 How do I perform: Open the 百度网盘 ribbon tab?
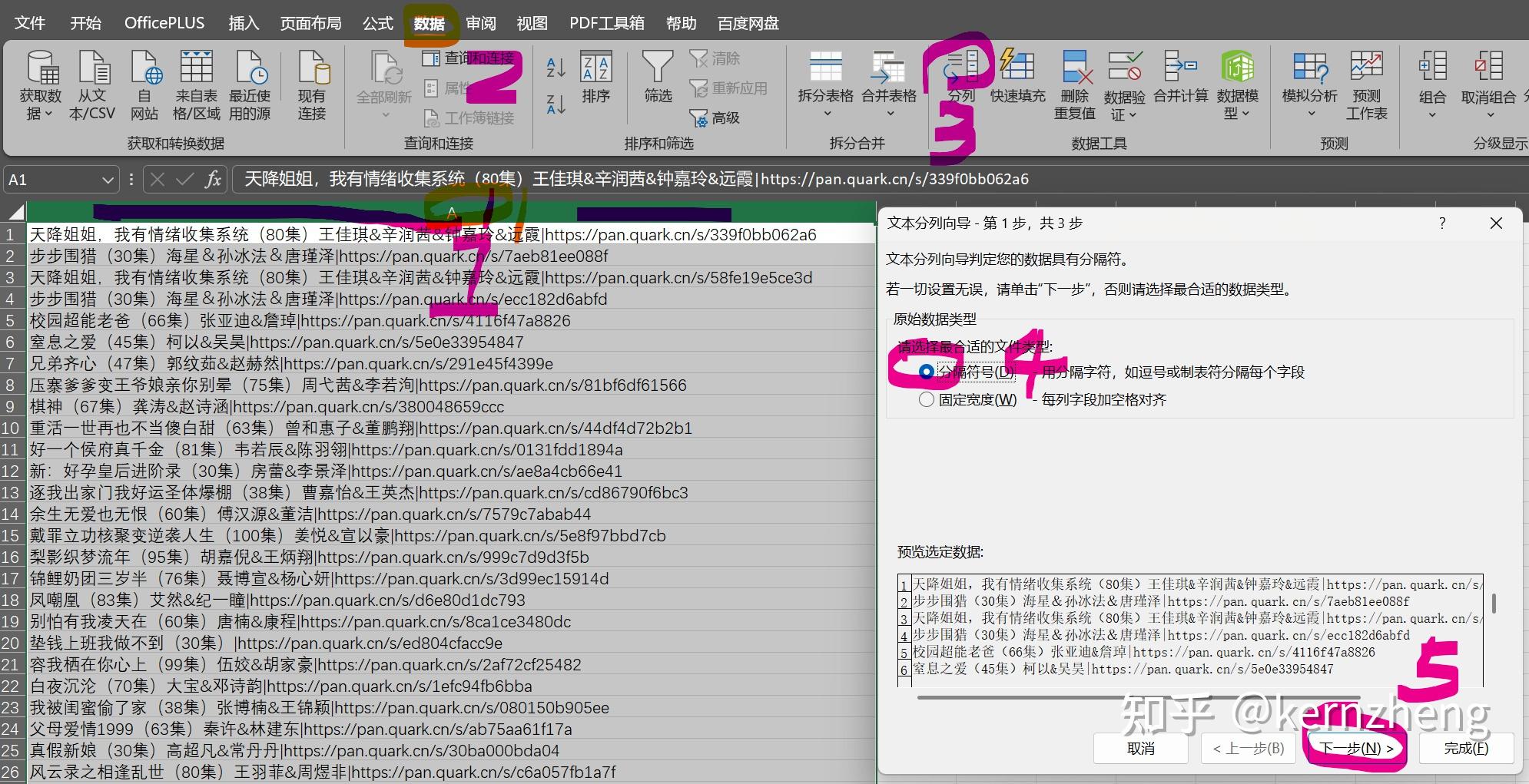746,22
